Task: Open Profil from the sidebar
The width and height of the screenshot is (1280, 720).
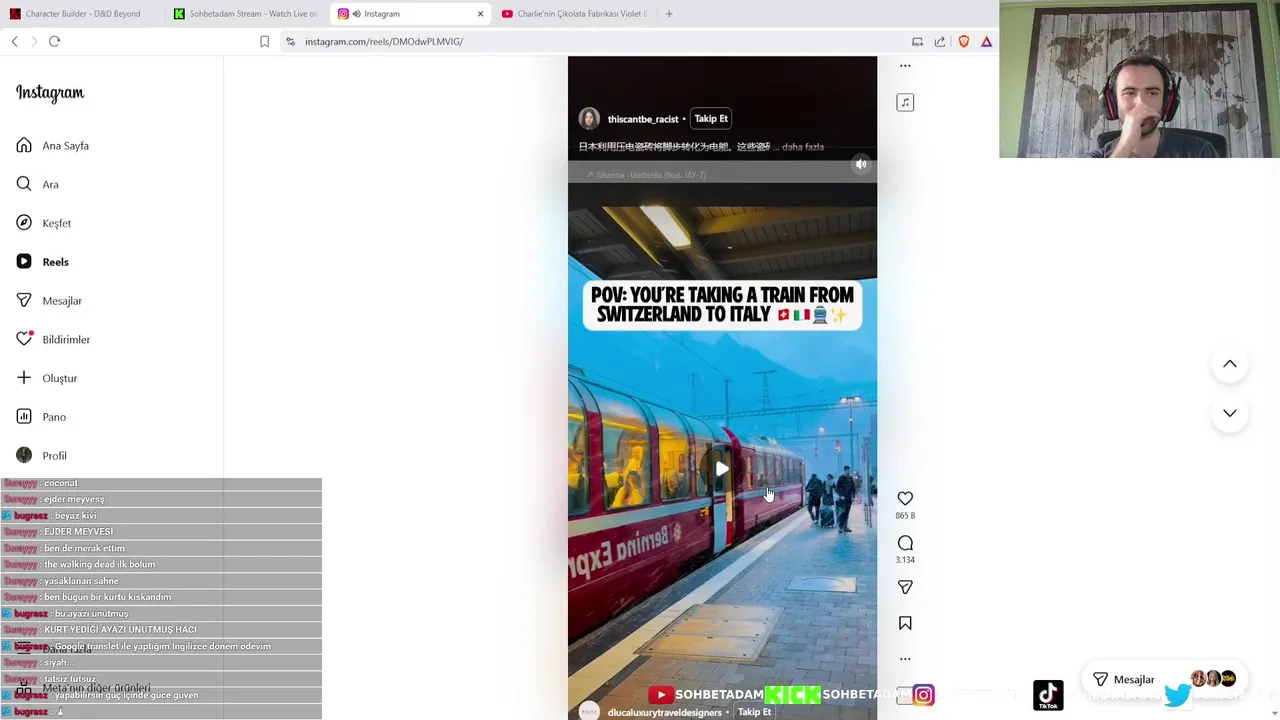Action: click(42, 455)
